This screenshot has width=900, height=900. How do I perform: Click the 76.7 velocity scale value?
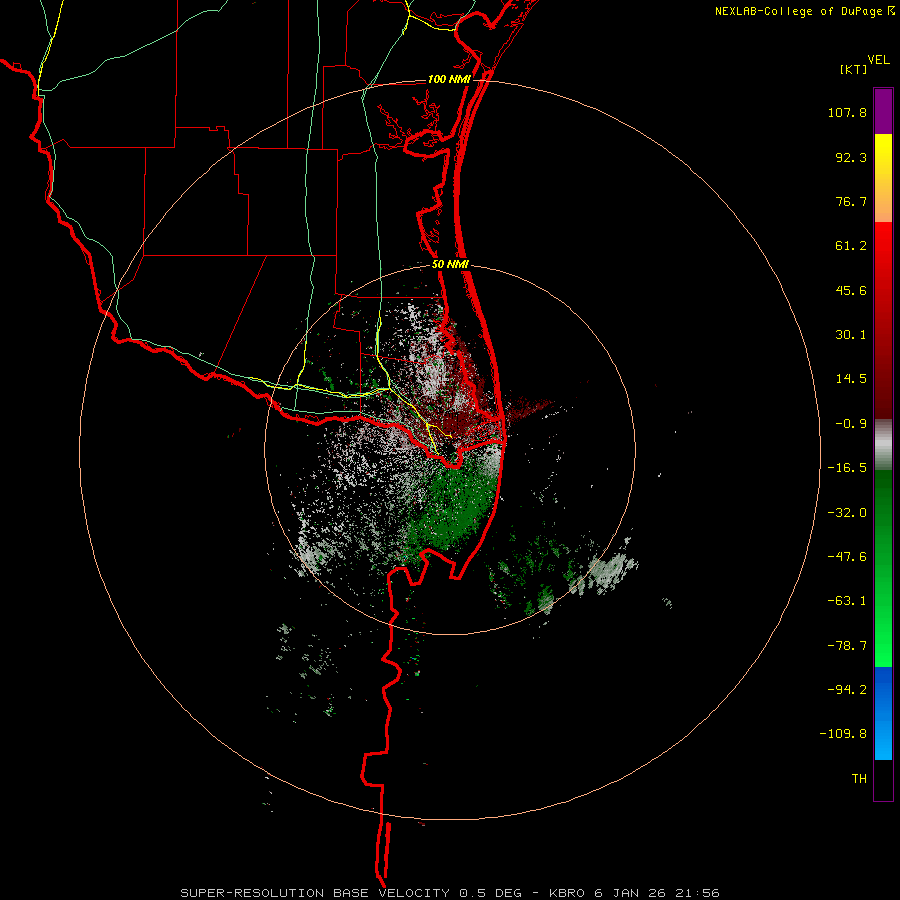(x=851, y=201)
